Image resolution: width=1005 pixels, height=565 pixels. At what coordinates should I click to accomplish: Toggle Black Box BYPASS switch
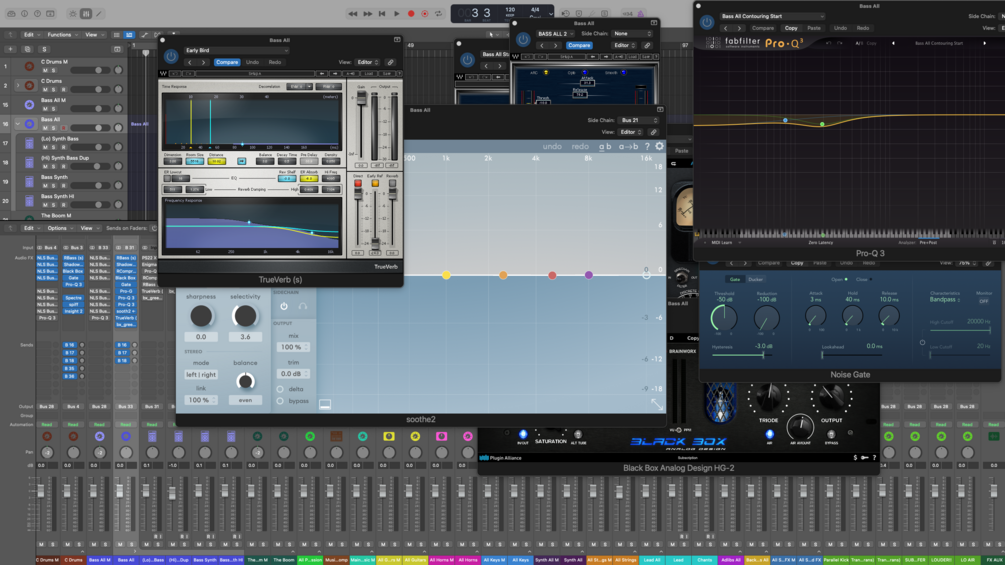[831, 434]
